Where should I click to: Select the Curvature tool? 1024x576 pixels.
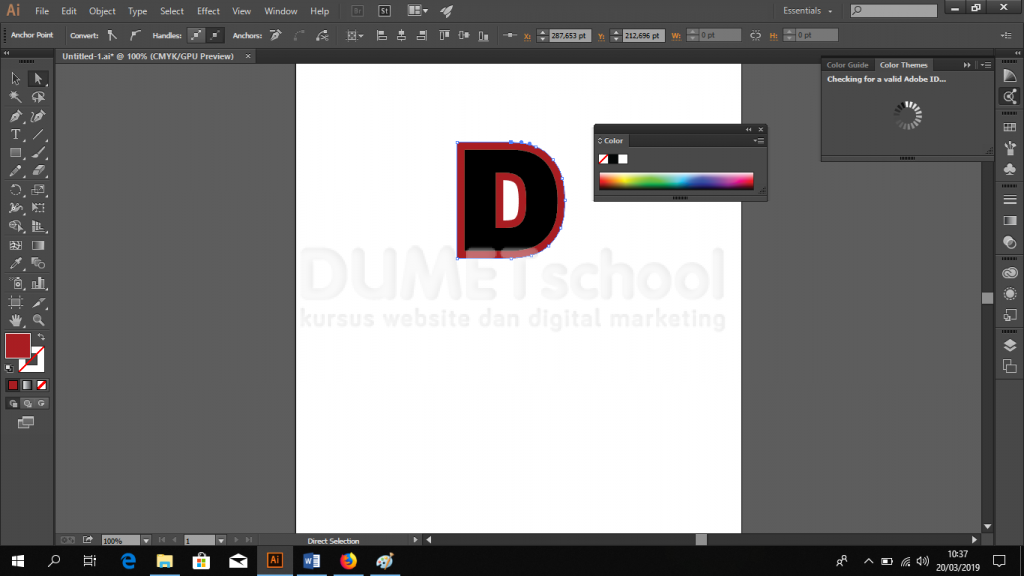[38, 116]
